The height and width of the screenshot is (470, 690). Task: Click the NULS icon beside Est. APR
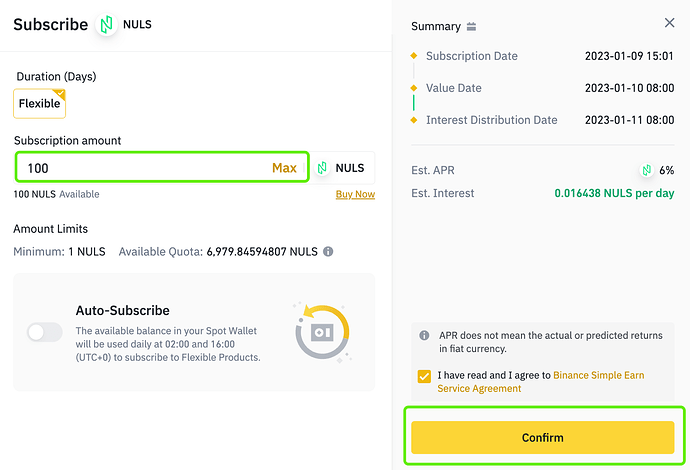point(646,170)
